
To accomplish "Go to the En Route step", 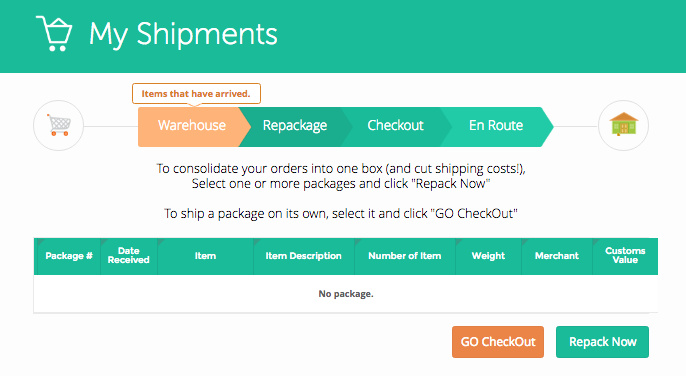I will (x=496, y=127).
